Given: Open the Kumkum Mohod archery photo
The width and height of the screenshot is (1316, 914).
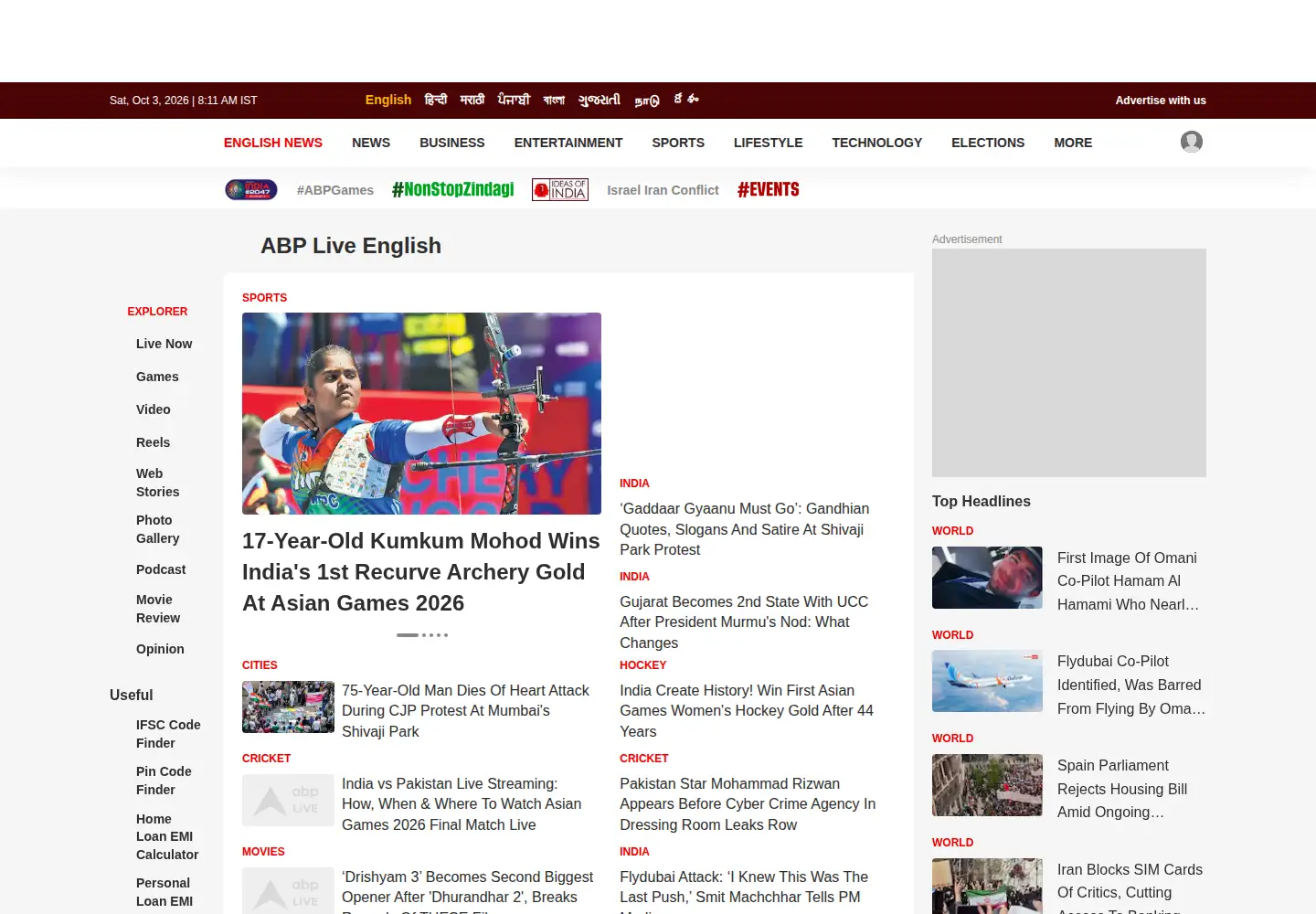Looking at the screenshot, I should pos(421,413).
